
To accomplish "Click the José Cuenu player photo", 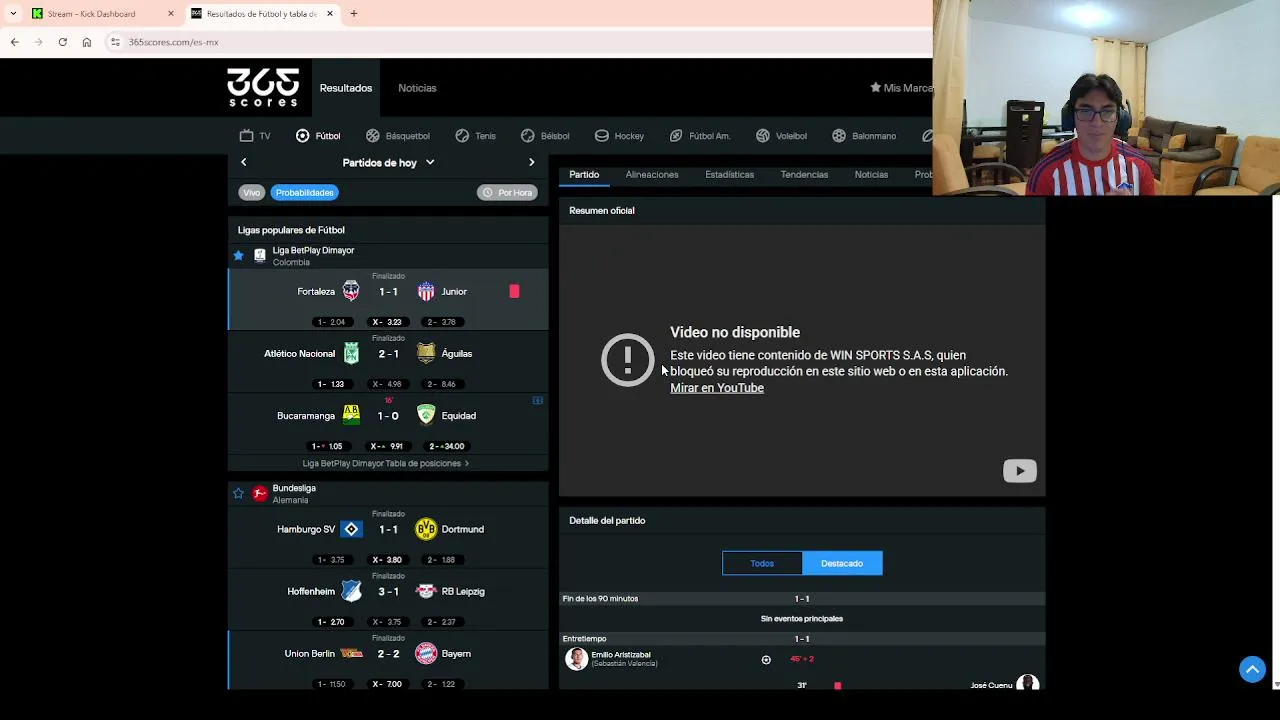I will tap(1027, 684).
